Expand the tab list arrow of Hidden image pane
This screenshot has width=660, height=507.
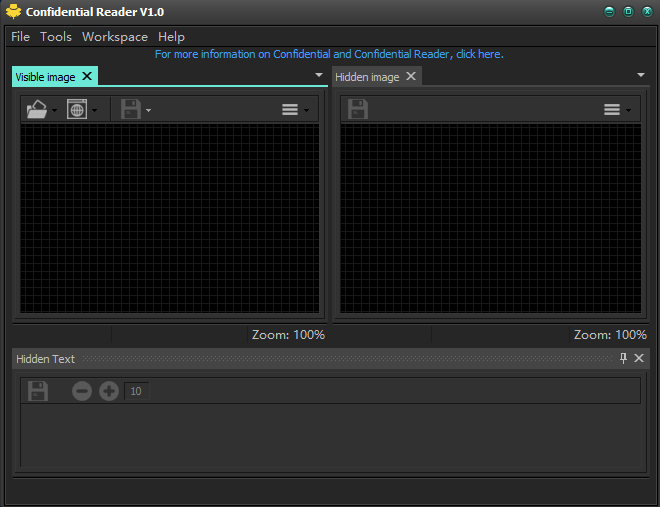click(x=641, y=75)
